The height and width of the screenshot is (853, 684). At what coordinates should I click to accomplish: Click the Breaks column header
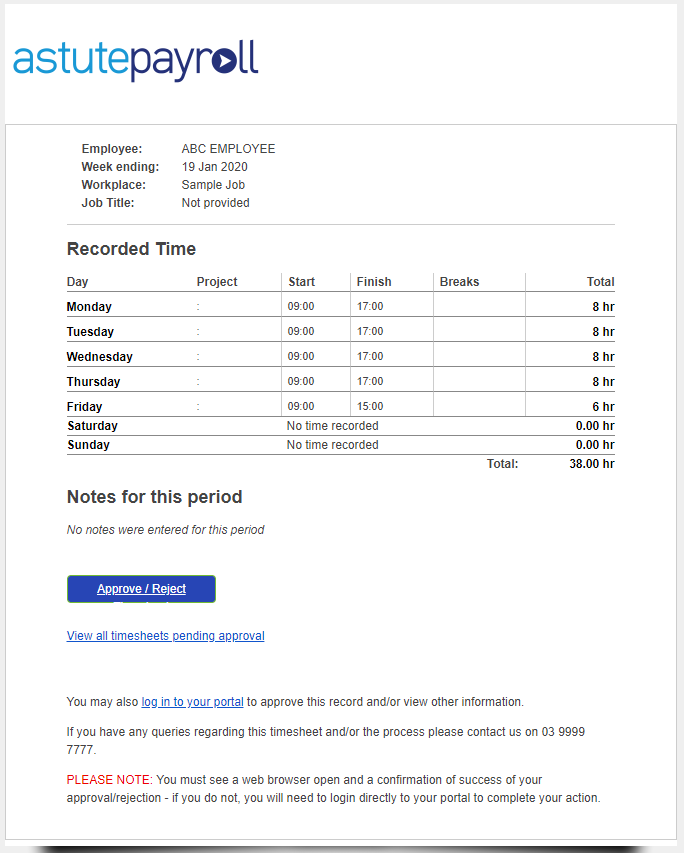coord(459,281)
